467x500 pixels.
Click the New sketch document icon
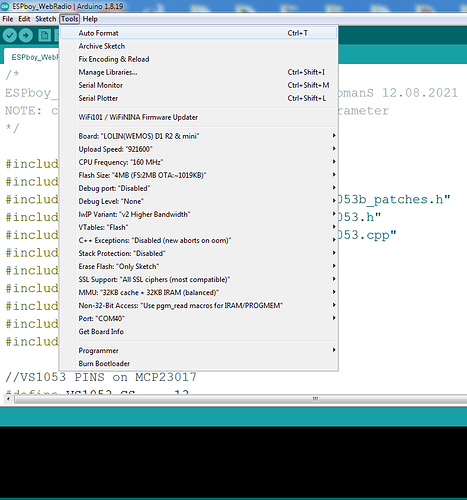[44, 35]
